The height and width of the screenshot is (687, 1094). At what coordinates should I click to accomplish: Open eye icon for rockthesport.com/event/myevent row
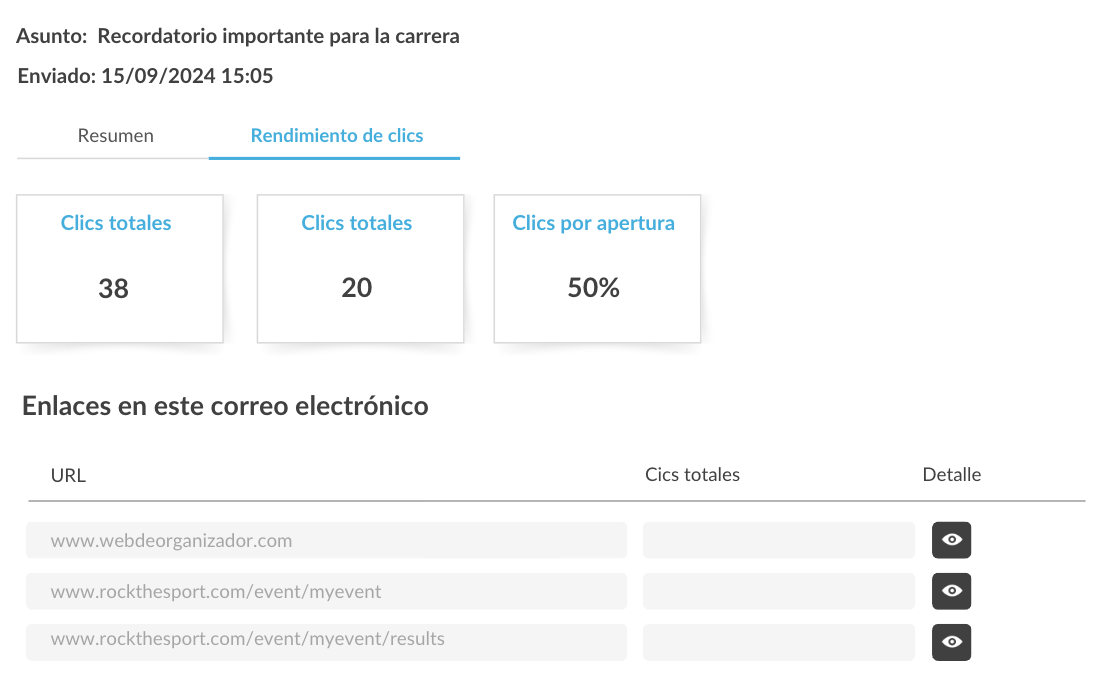click(951, 591)
